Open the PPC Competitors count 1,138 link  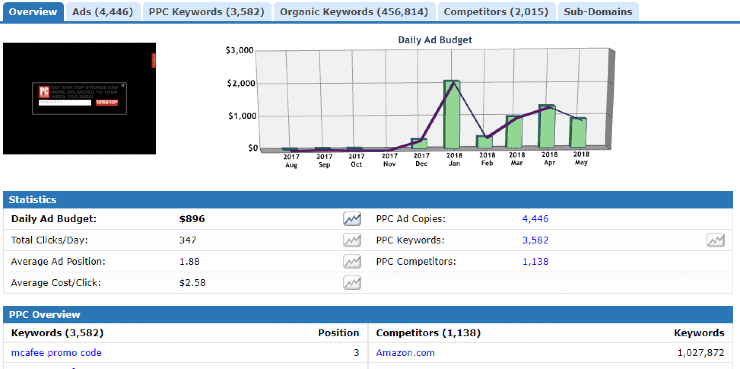[535, 261]
